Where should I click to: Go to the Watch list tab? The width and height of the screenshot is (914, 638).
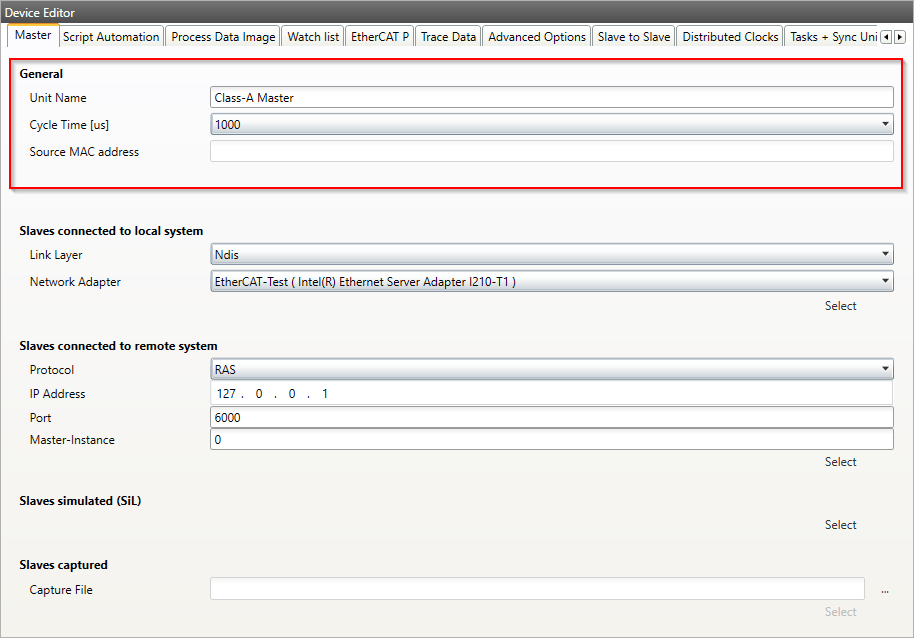click(313, 37)
